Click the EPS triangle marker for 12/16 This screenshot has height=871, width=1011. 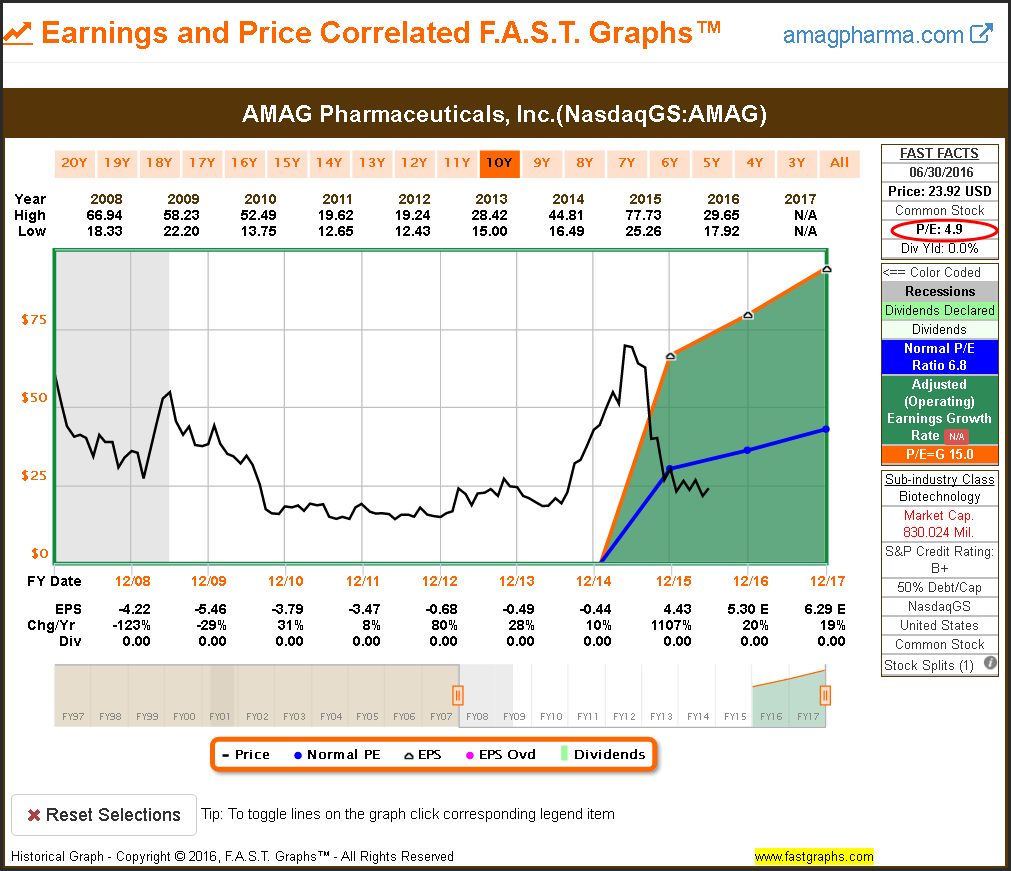[x=748, y=314]
